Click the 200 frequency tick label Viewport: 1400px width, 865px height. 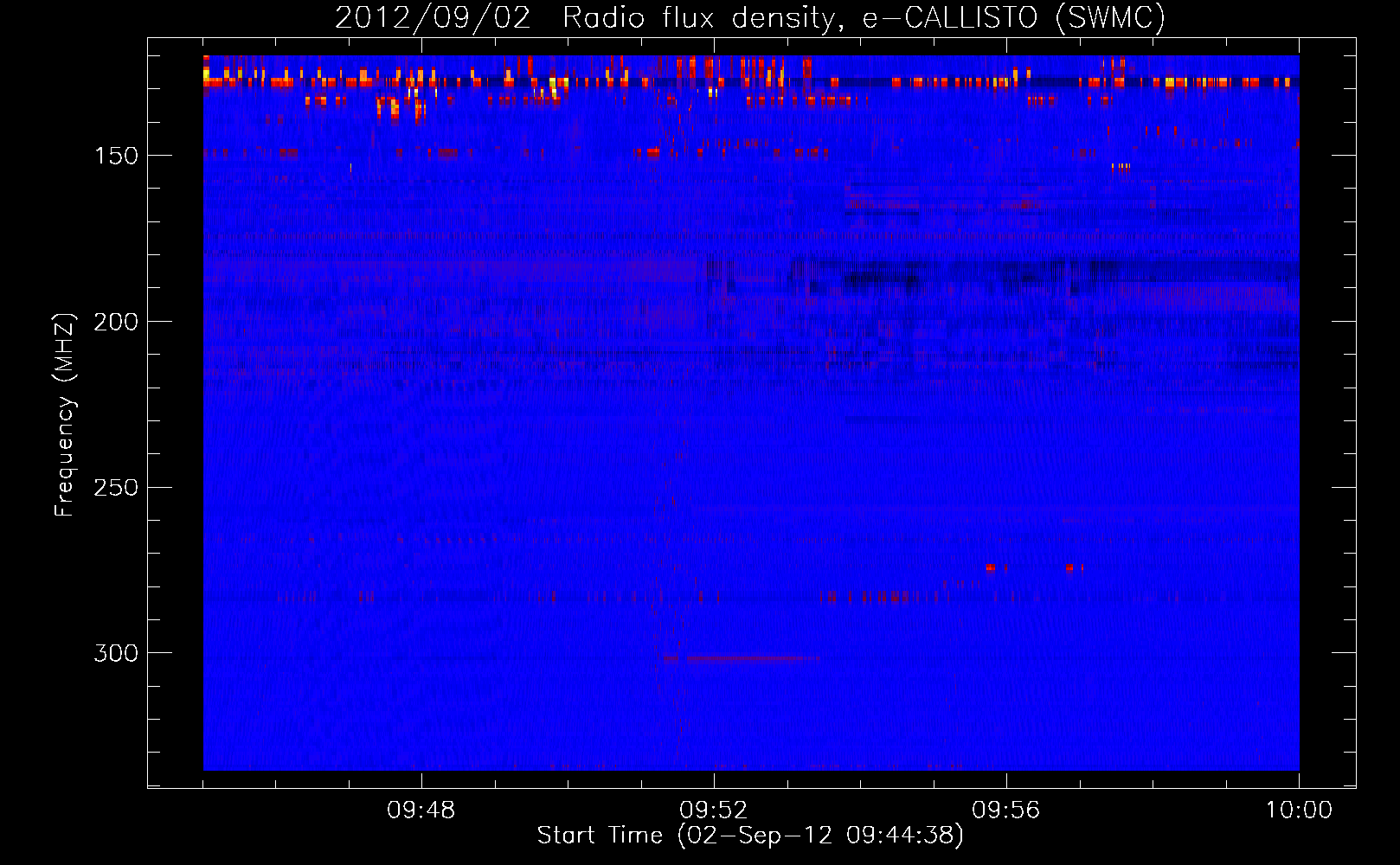tap(116, 322)
